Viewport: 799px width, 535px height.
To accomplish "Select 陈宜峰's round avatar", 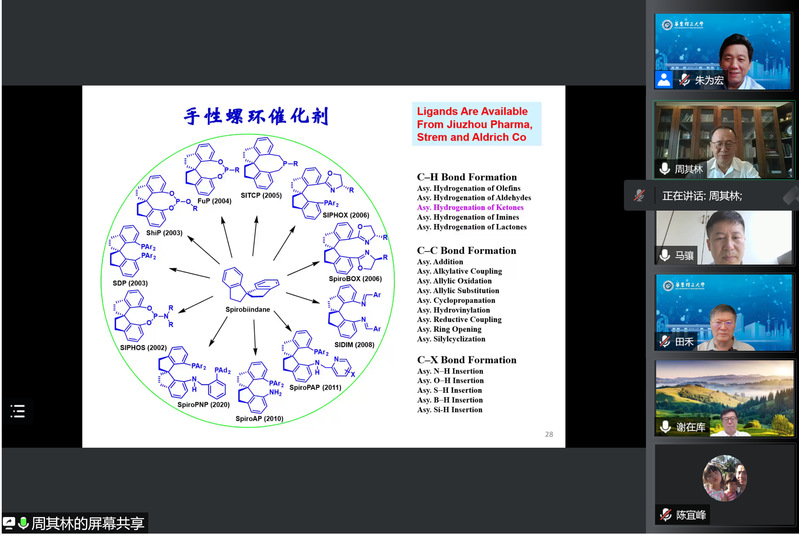I will tap(724, 478).
